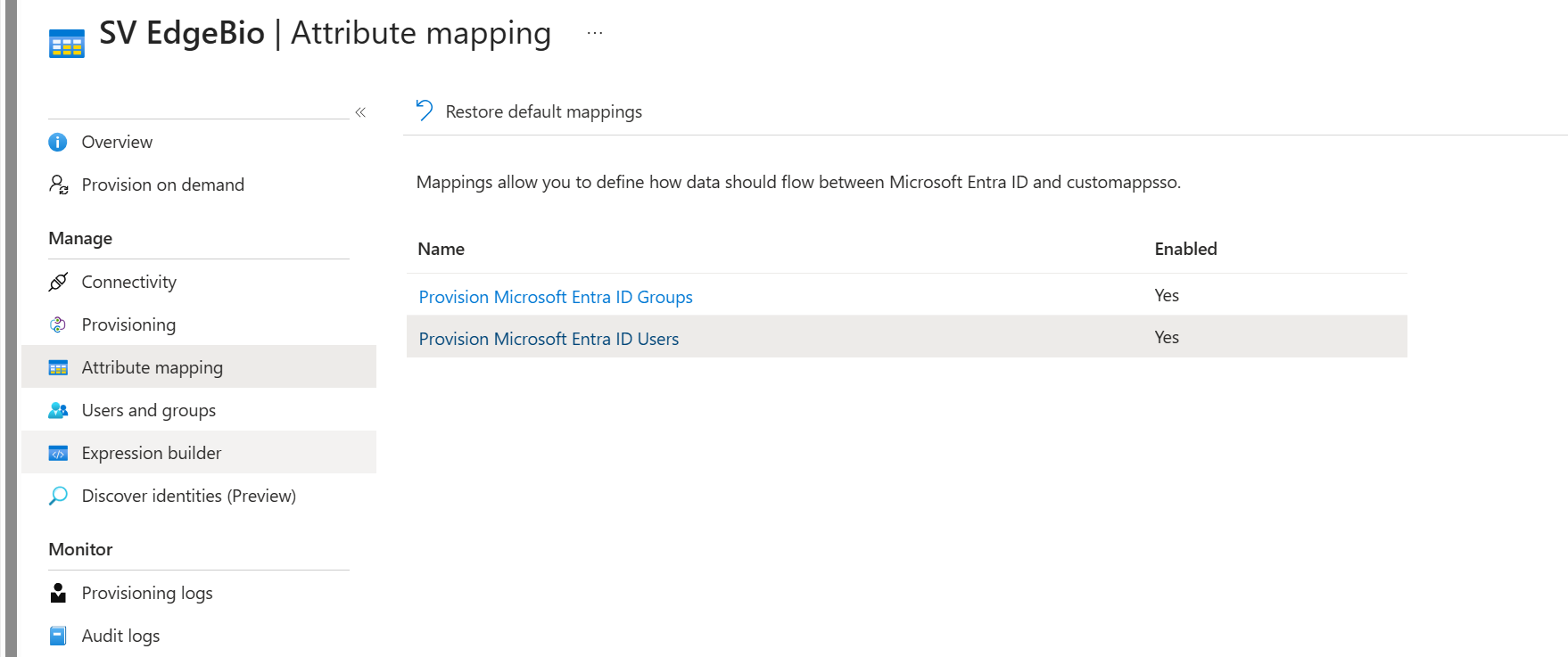Open Discover identities (Preview)
Screen dimensions: 1568x657
click(x=189, y=496)
